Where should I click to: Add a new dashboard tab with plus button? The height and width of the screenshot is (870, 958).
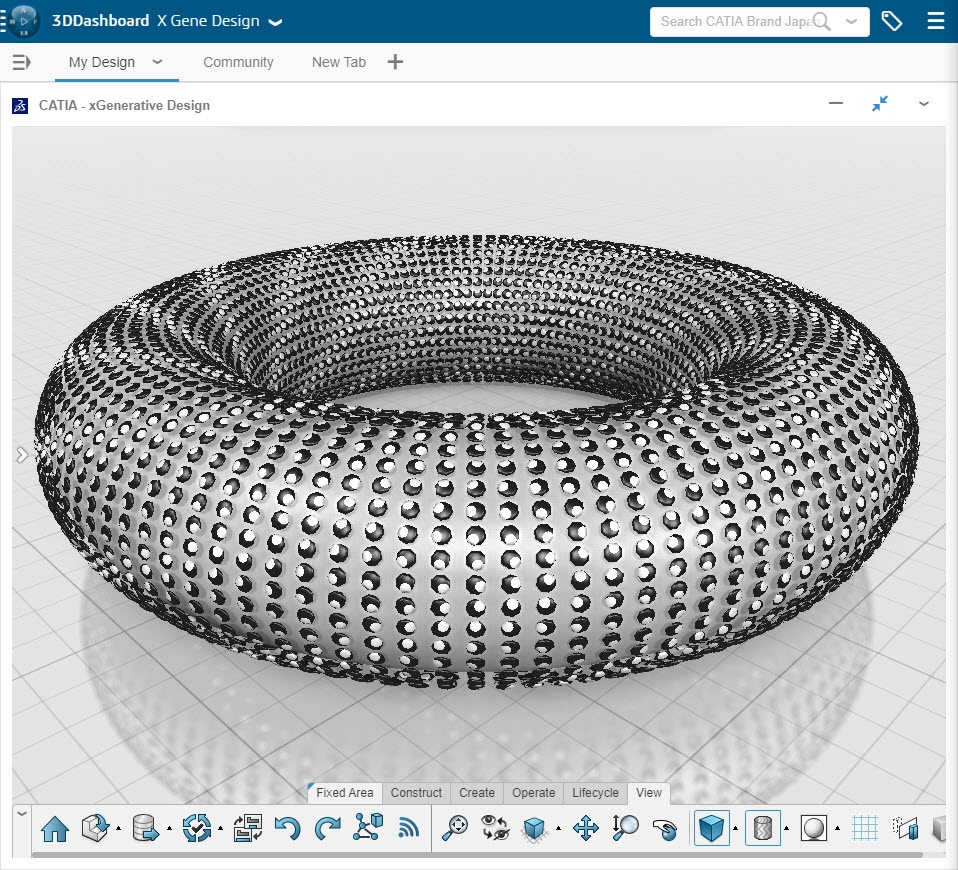point(395,62)
